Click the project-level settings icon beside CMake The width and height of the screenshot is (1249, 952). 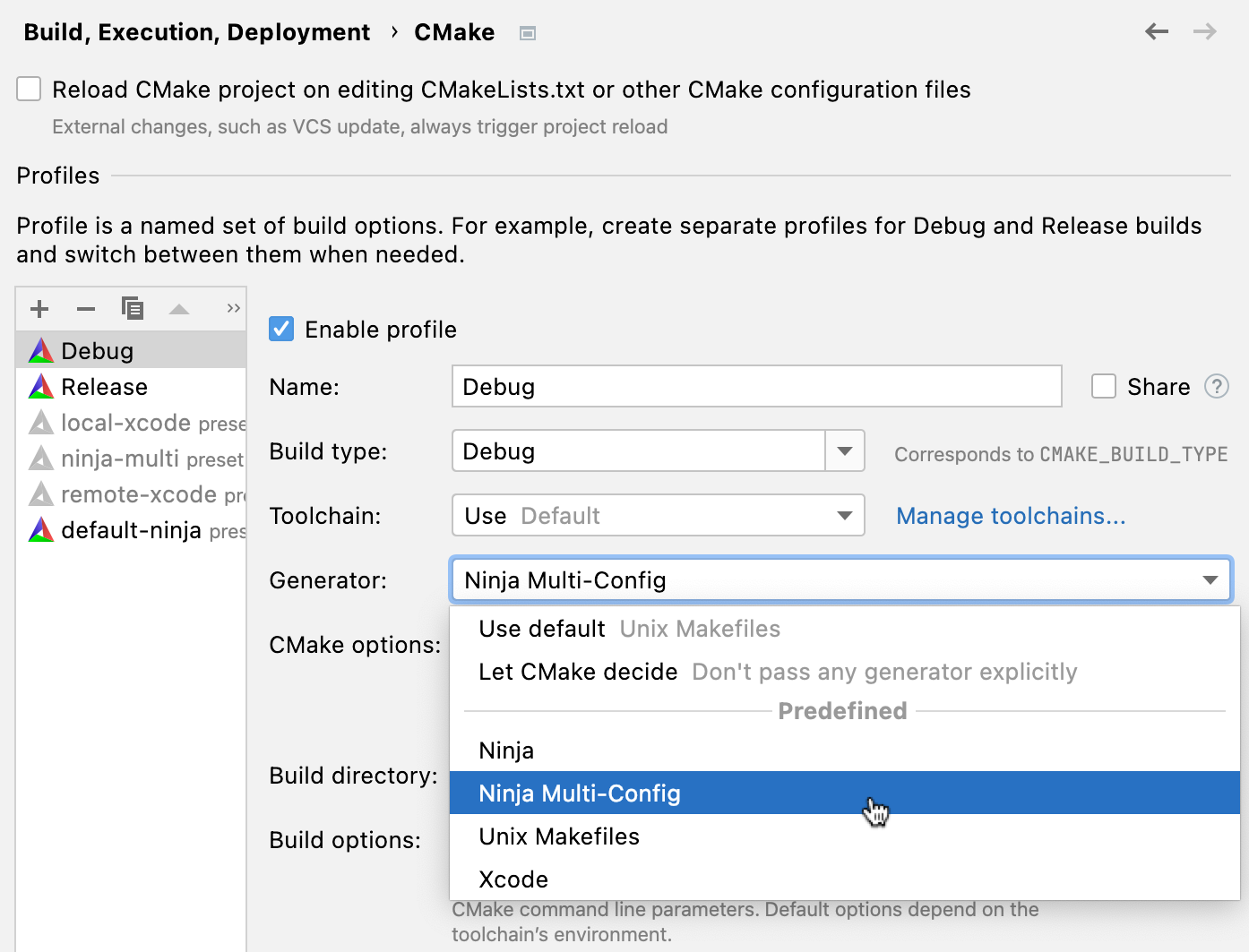[x=528, y=33]
